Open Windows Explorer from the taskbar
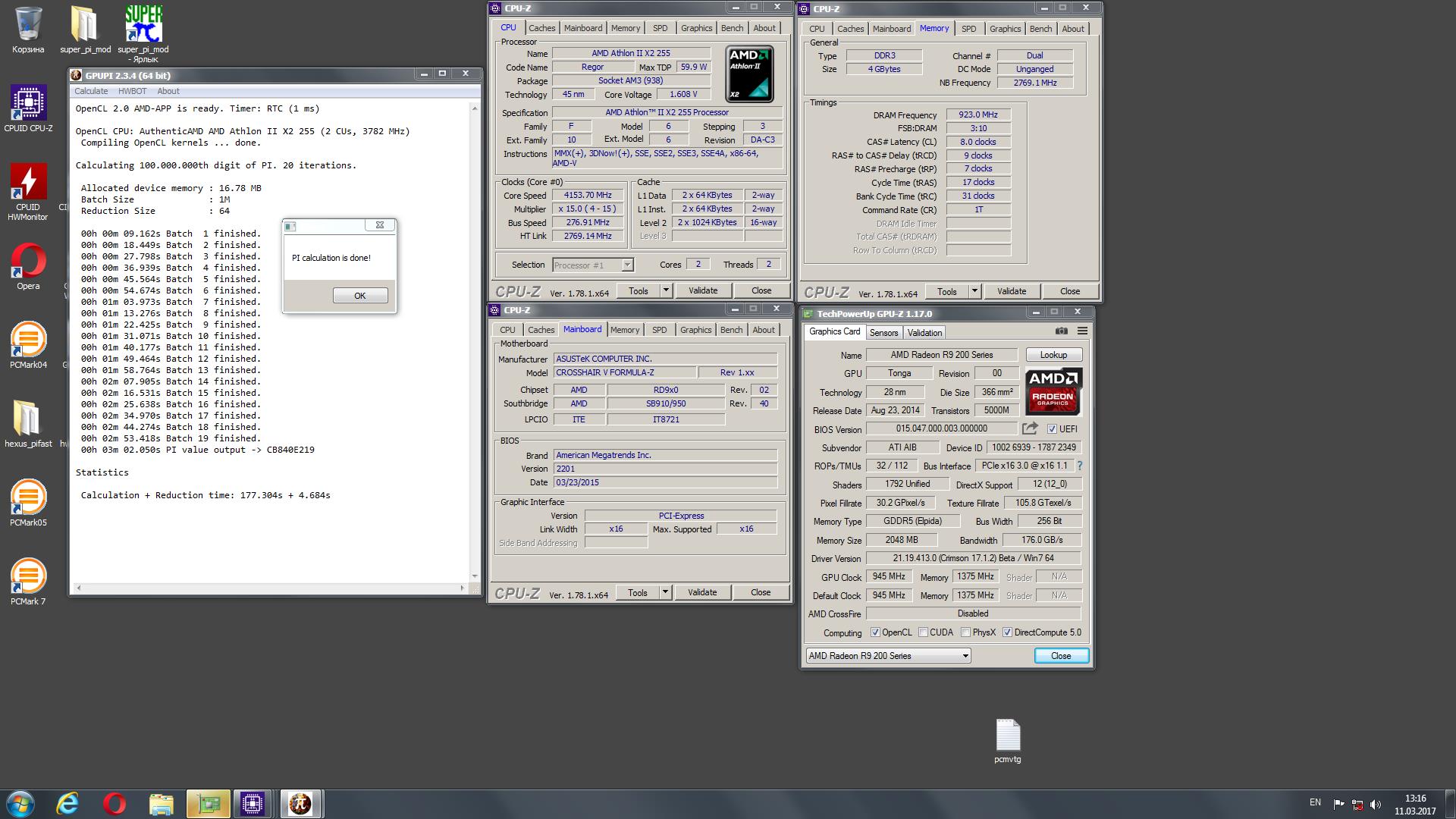The width and height of the screenshot is (1456, 819). tap(161, 804)
